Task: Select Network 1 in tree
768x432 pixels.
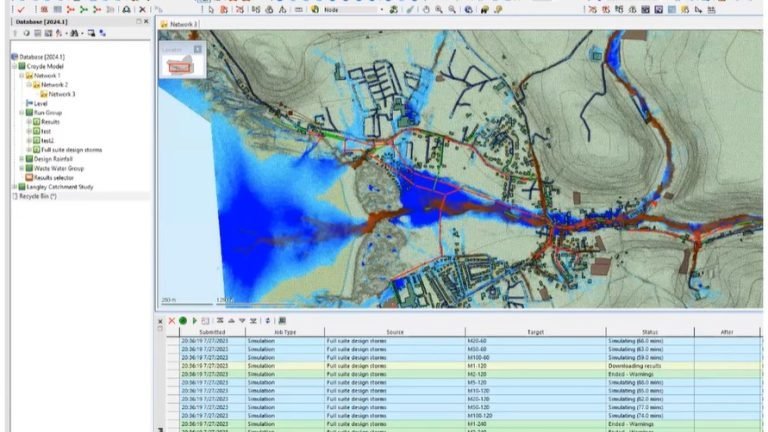Action: pyautogui.click(x=47, y=75)
